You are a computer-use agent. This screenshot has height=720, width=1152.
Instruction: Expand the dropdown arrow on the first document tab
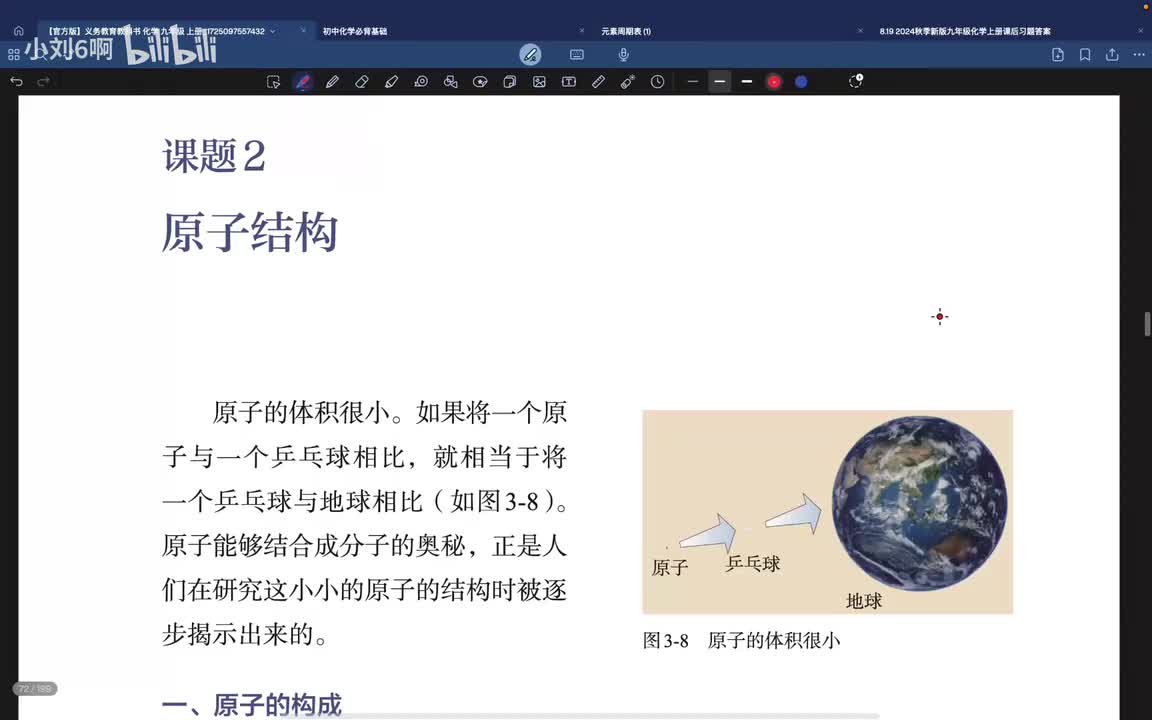273,31
